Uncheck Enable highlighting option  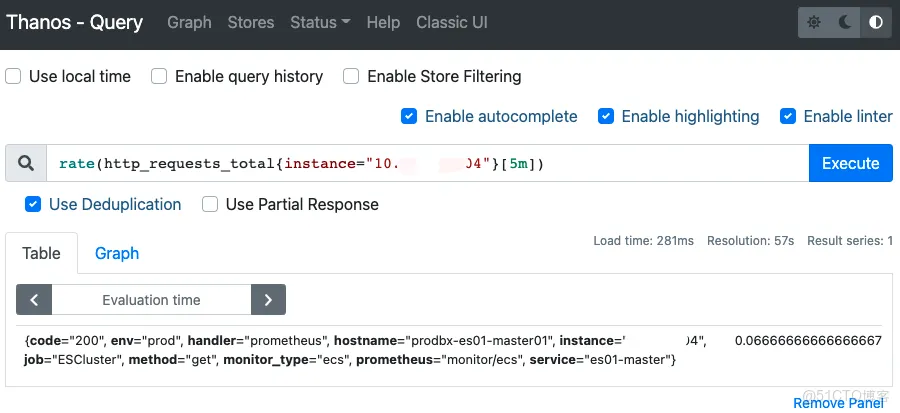[606, 116]
